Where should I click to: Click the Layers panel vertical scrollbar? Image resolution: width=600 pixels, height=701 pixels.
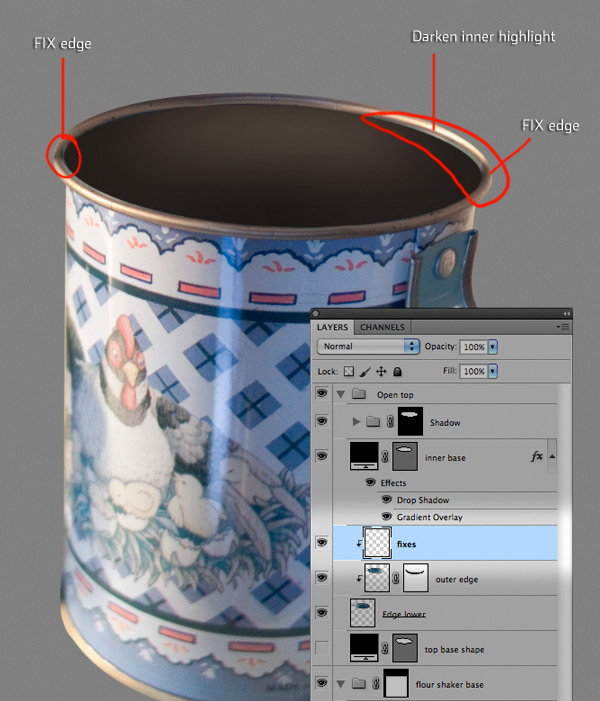point(565,542)
